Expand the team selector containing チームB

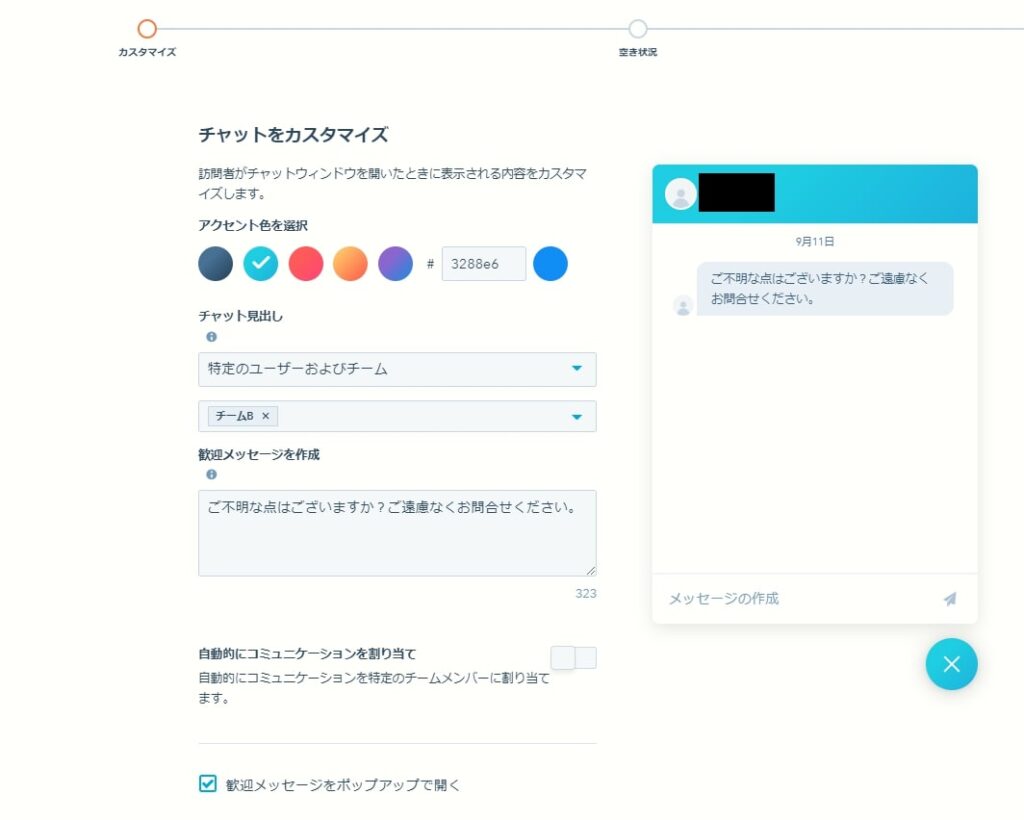tap(397, 416)
